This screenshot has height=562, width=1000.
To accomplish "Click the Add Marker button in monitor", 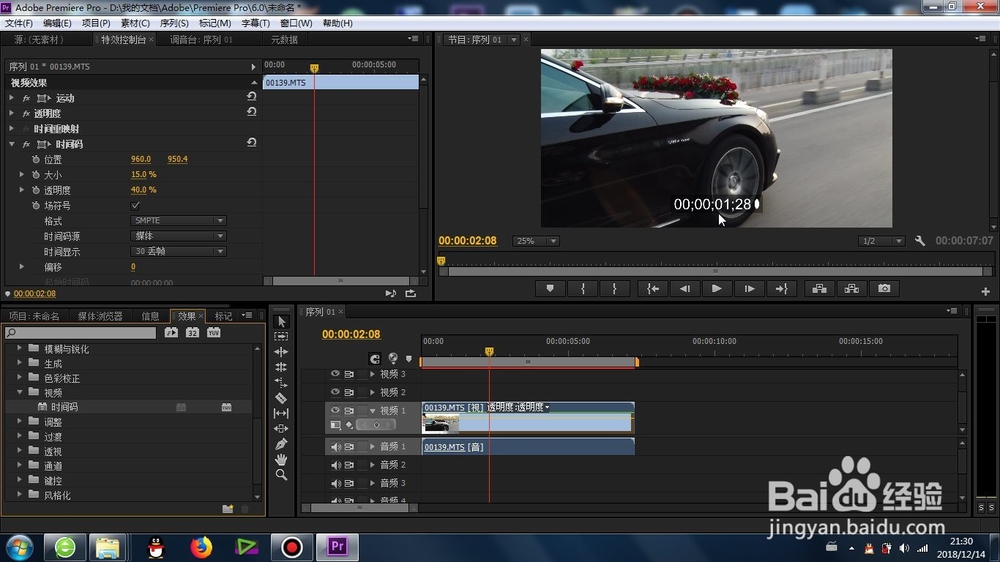I will click(550, 289).
